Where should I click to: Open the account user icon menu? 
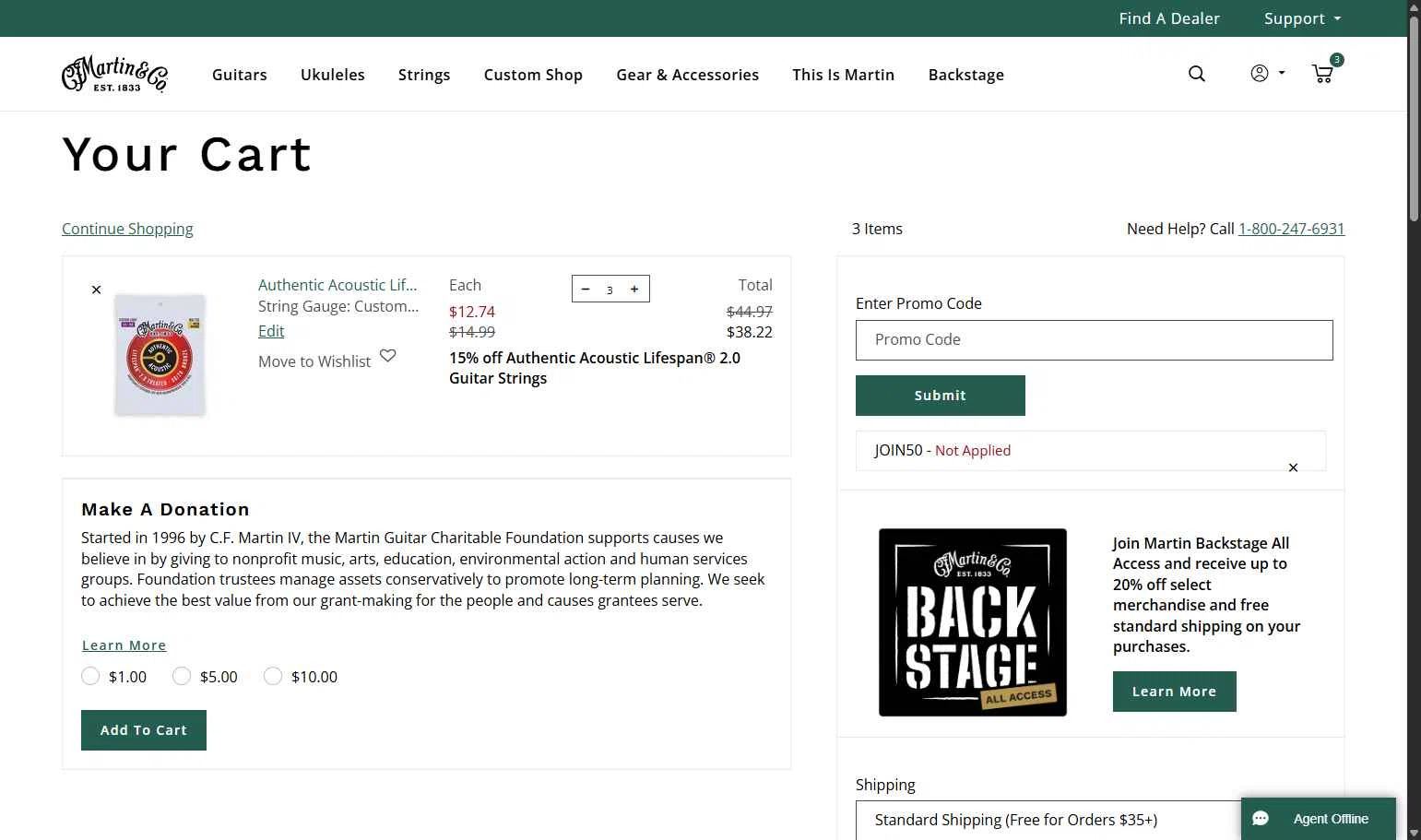(x=1259, y=73)
